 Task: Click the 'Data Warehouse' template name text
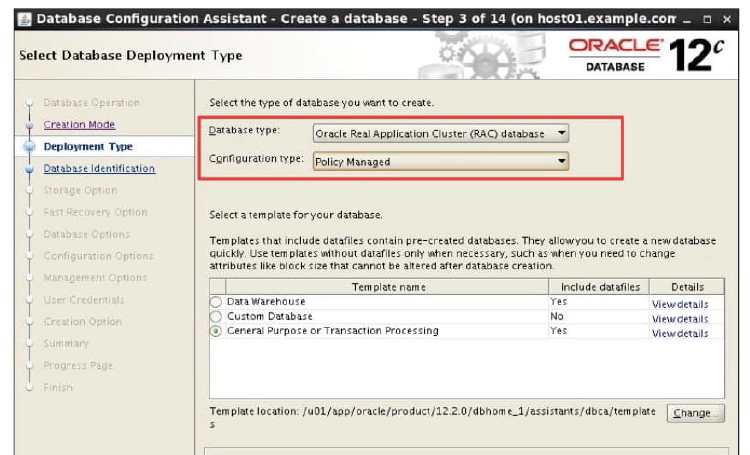tap(266, 302)
